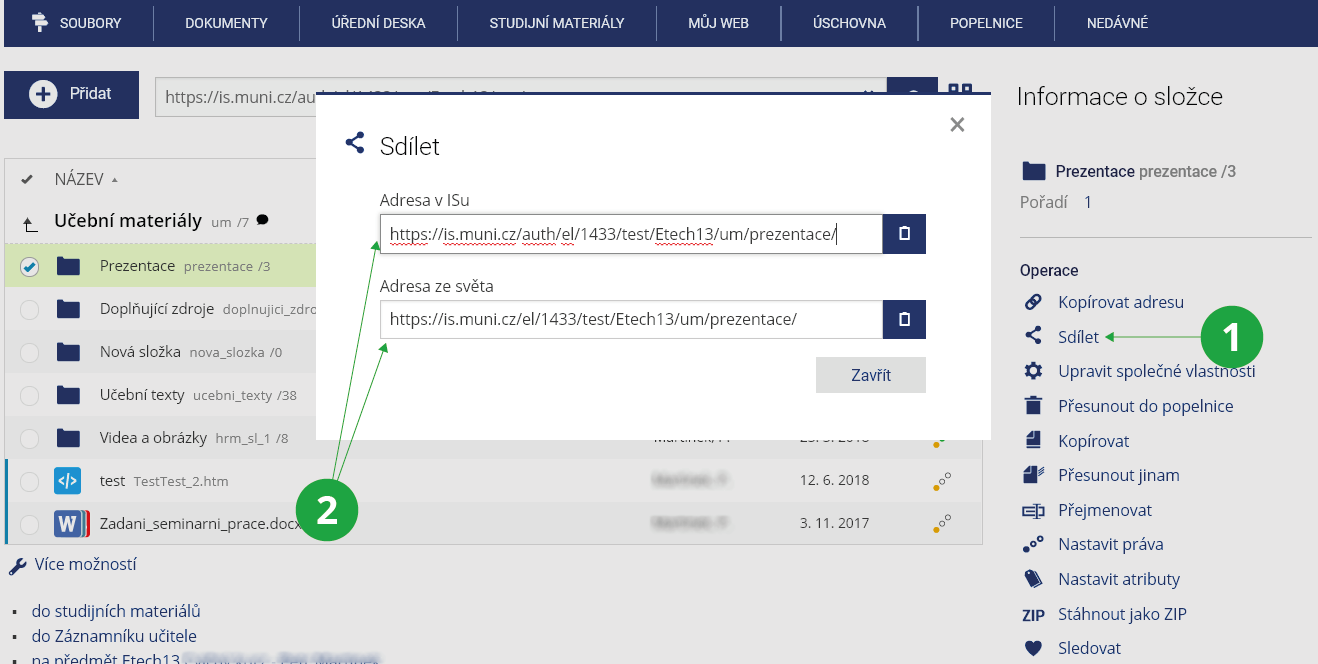Copy the 'Adresa ze světa' link to clipboard
The width and height of the screenshot is (1318, 664).
pyautogui.click(x=904, y=320)
